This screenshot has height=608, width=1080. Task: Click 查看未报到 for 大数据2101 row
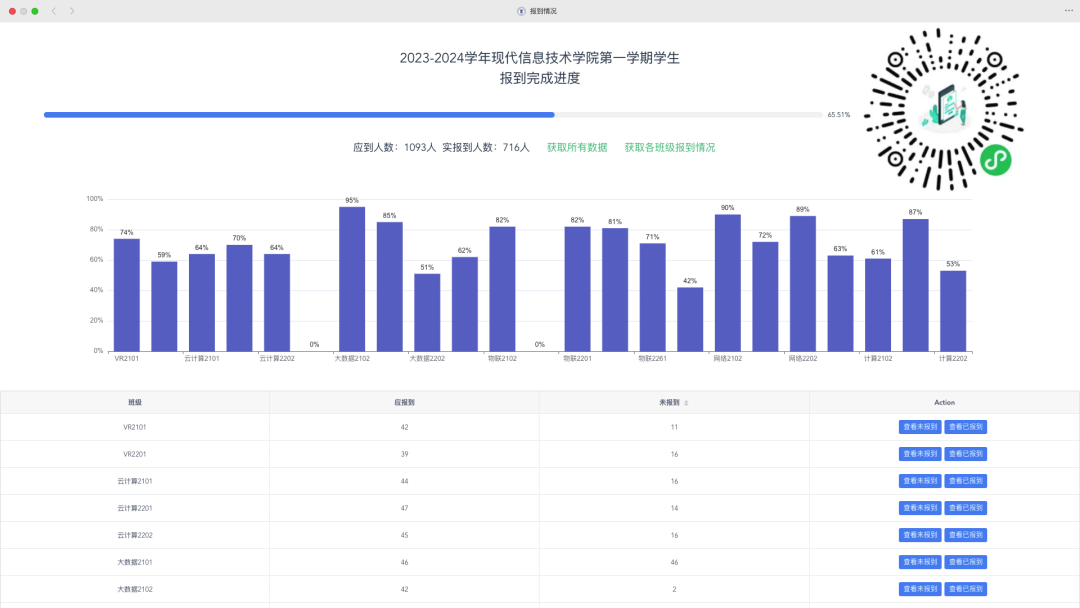(x=920, y=562)
